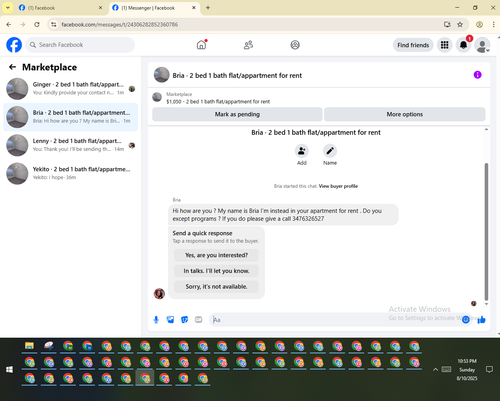Go back from Marketplace chats list
The height and width of the screenshot is (401, 500).
[12, 67]
